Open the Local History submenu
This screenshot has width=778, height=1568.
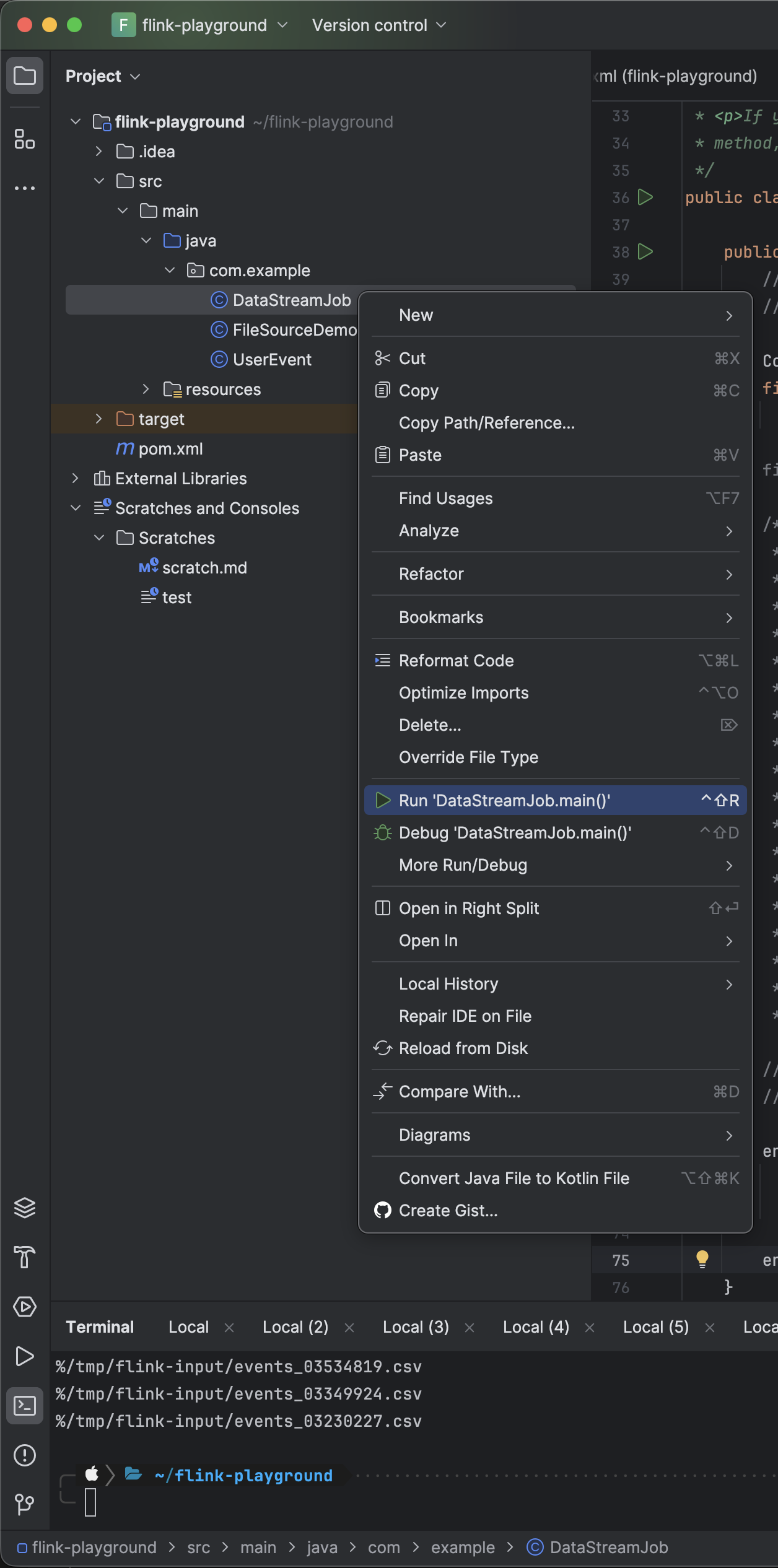pos(556,984)
